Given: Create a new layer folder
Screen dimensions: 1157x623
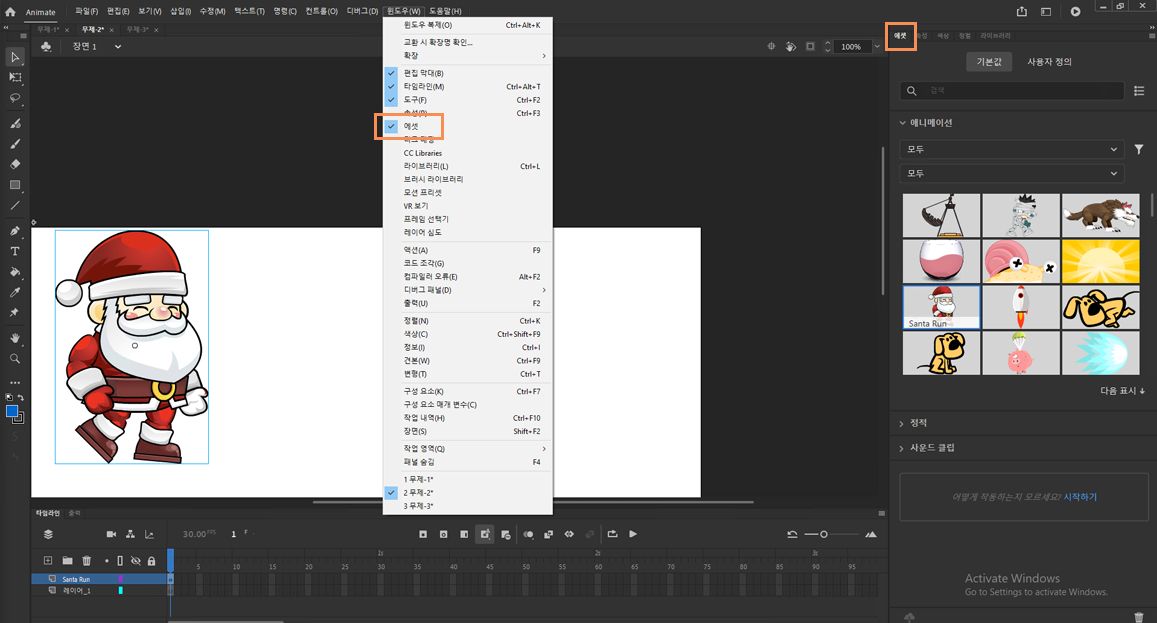Looking at the screenshot, I should coord(67,561).
